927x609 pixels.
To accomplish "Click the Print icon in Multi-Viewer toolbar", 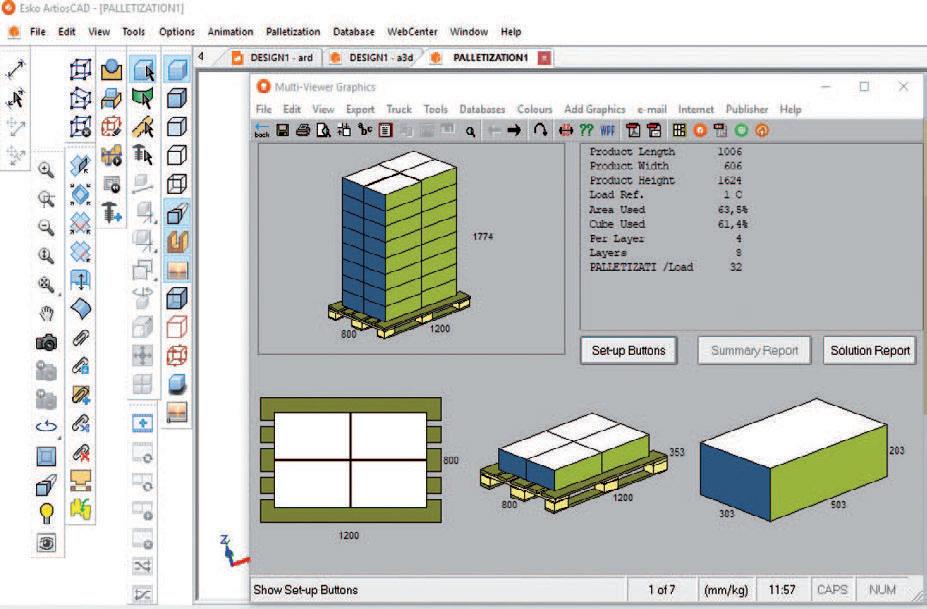I will click(303, 130).
